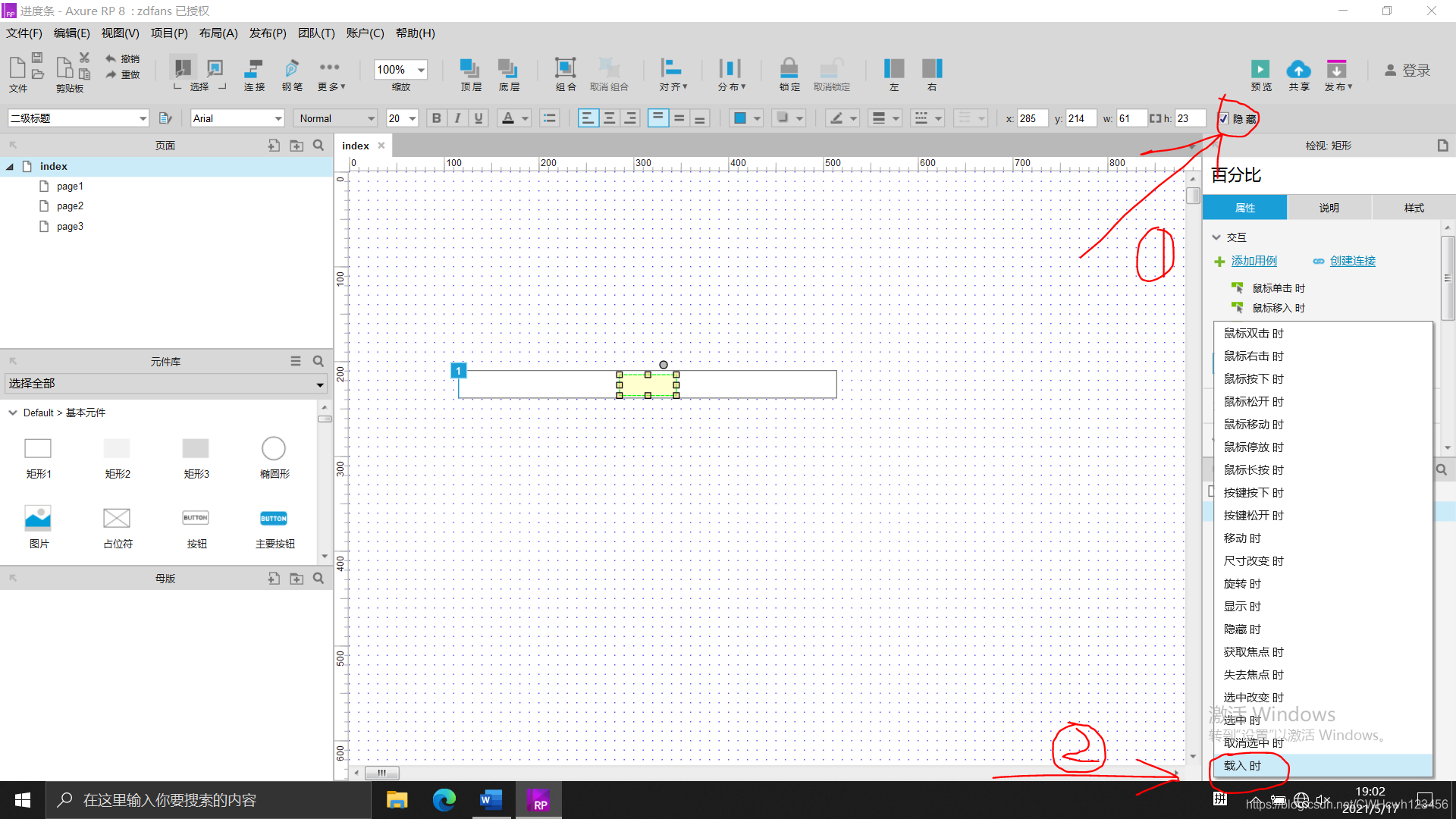Image resolution: width=1456 pixels, height=819 pixels.
Task: Click the 添加用例 link
Action: click(1254, 261)
